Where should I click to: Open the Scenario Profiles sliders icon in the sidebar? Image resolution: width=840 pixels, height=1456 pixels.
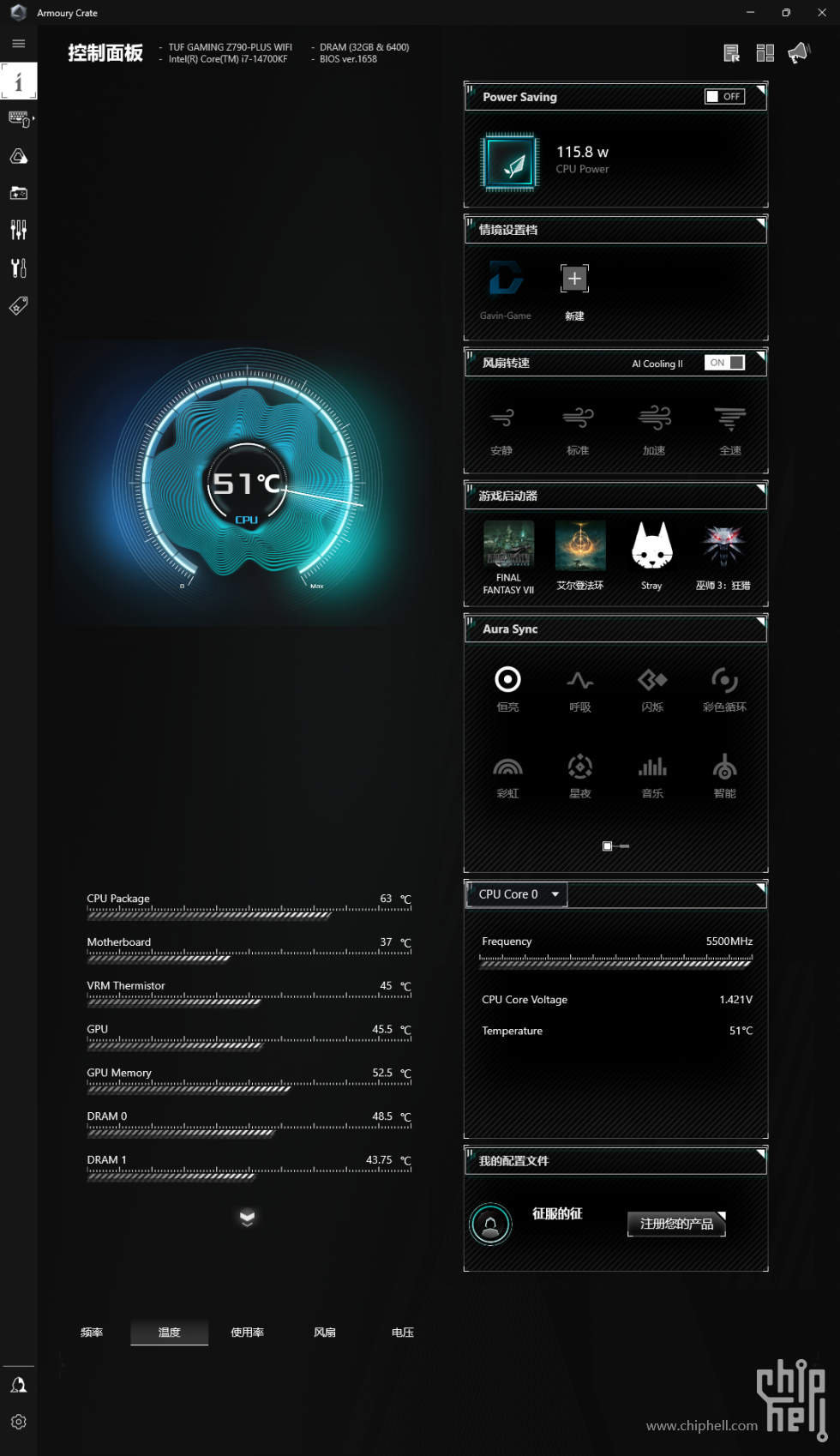(x=19, y=230)
